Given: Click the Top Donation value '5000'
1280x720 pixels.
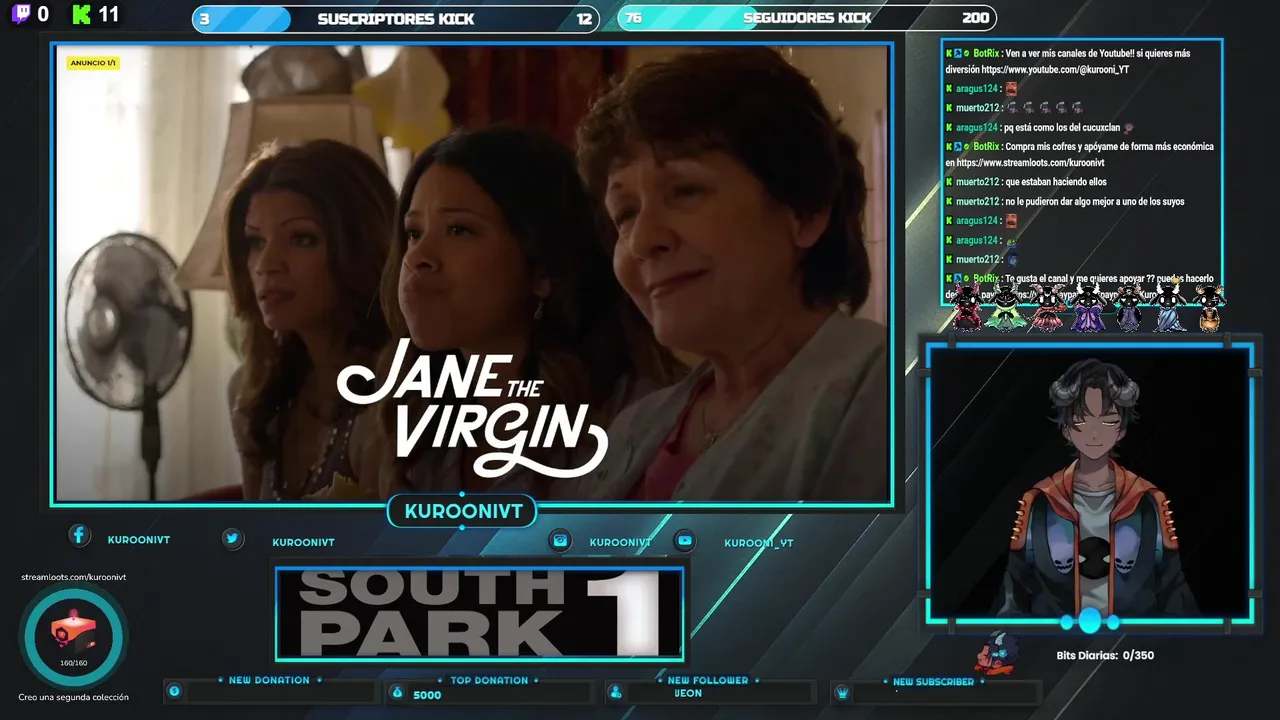Looking at the screenshot, I should (x=427, y=695).
